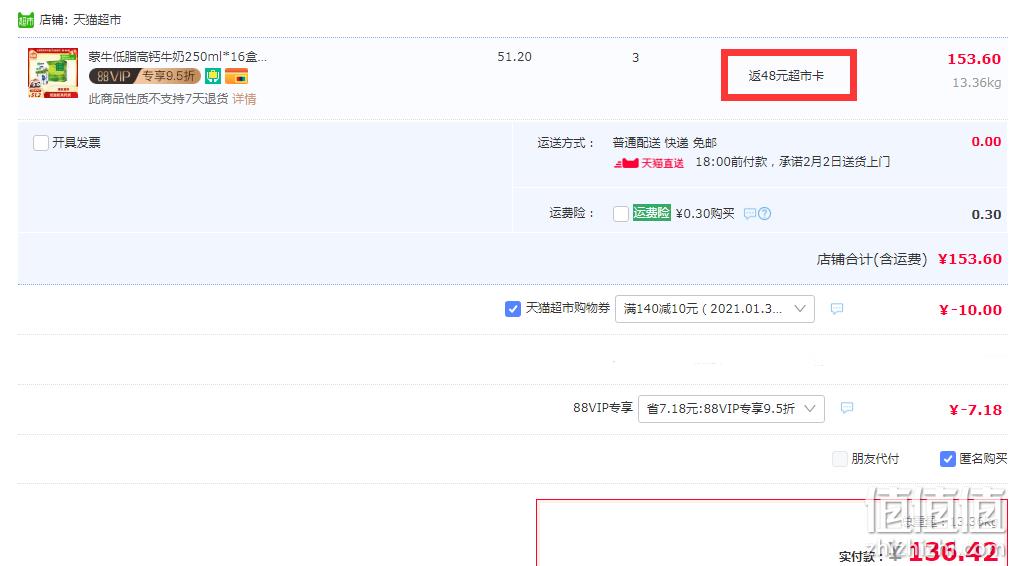Click the 店铺合计 ¥153.60 amount
This screenshot has height=566, width=1015.
click(x=970, y=259)
